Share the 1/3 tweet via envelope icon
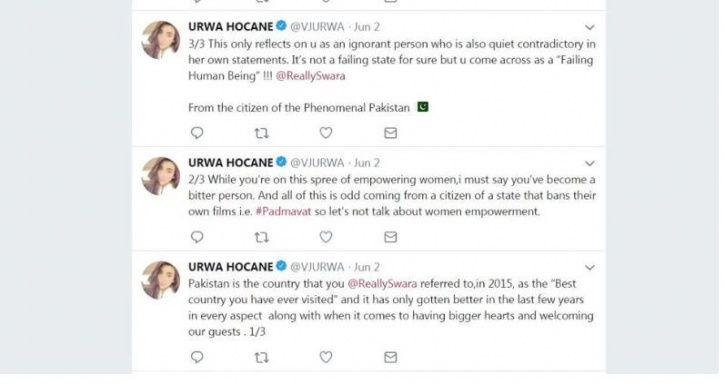The height and width of the screenshot is (384, 725). tap(391, 358)
